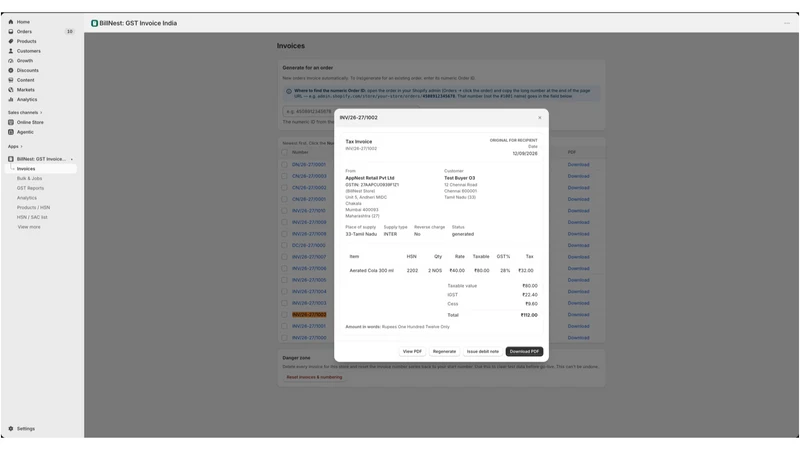The width and height of the screenshot is (800, 450).
Task: Click the BillNest app icon in the sidebar
Action: tap(11, 159)
